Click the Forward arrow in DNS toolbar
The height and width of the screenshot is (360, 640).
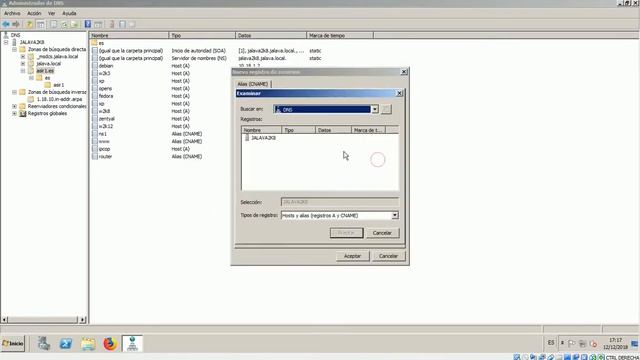(16, 24)
